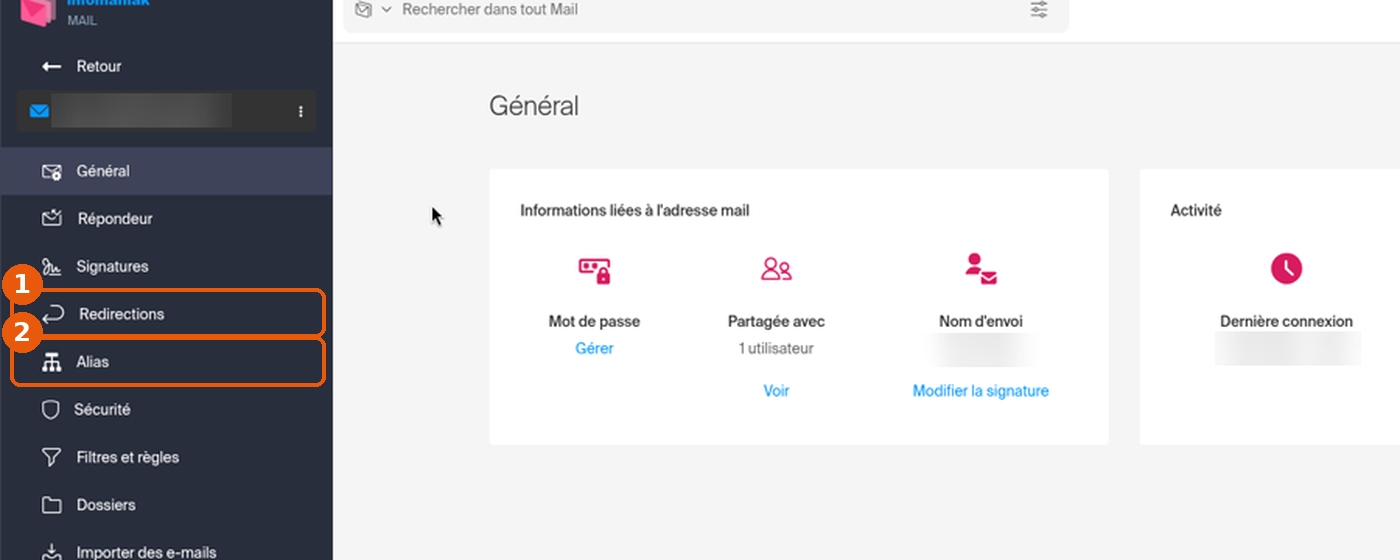Open the Alias menu entry

[x=166, y=362]
